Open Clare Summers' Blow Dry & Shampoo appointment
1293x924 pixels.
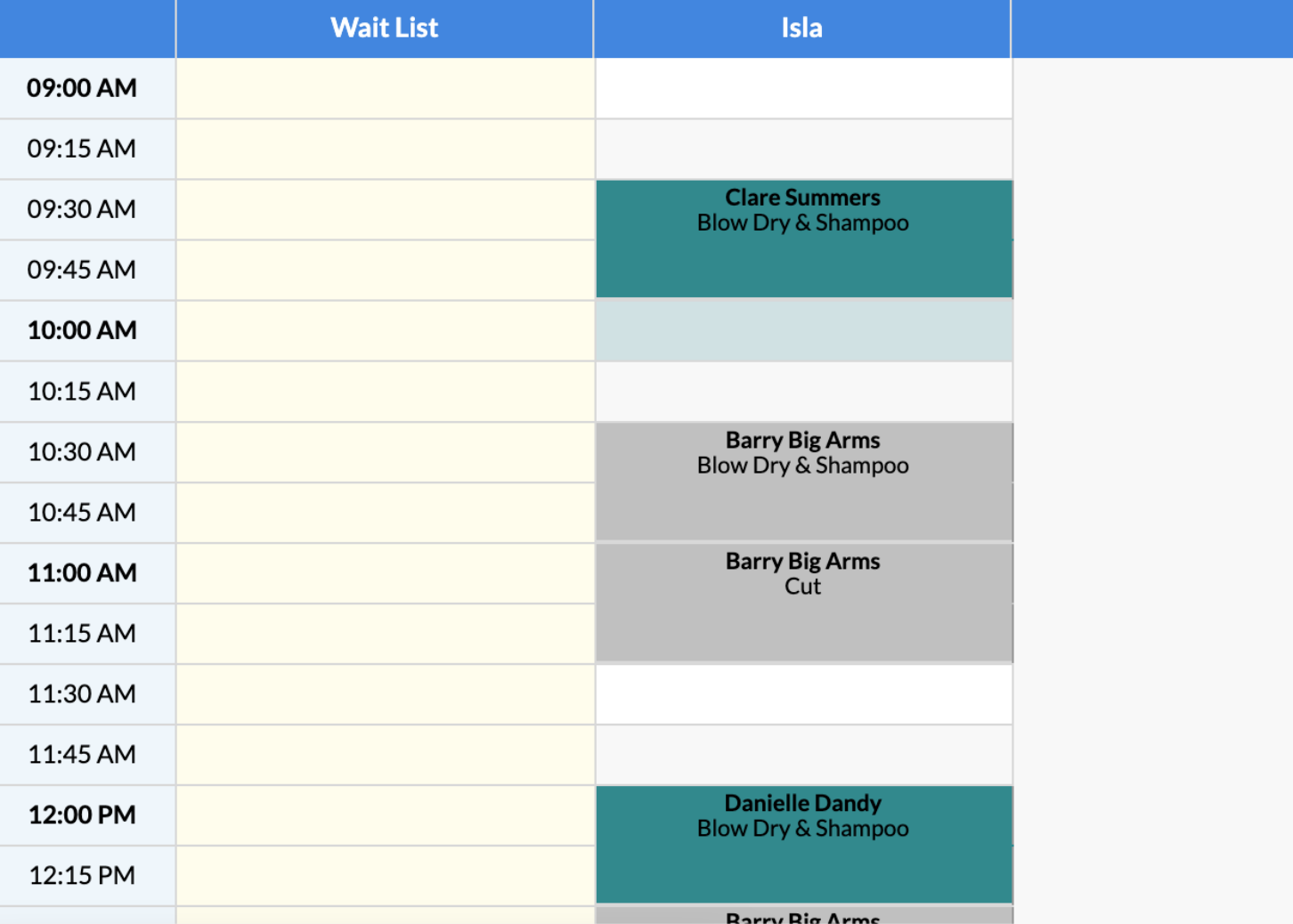click(x=801, y=238)
